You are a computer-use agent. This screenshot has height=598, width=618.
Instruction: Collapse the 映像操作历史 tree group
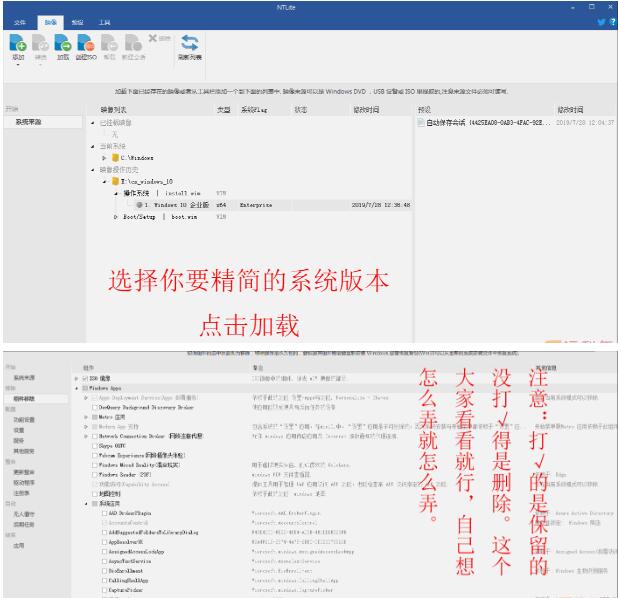(93, 170)
